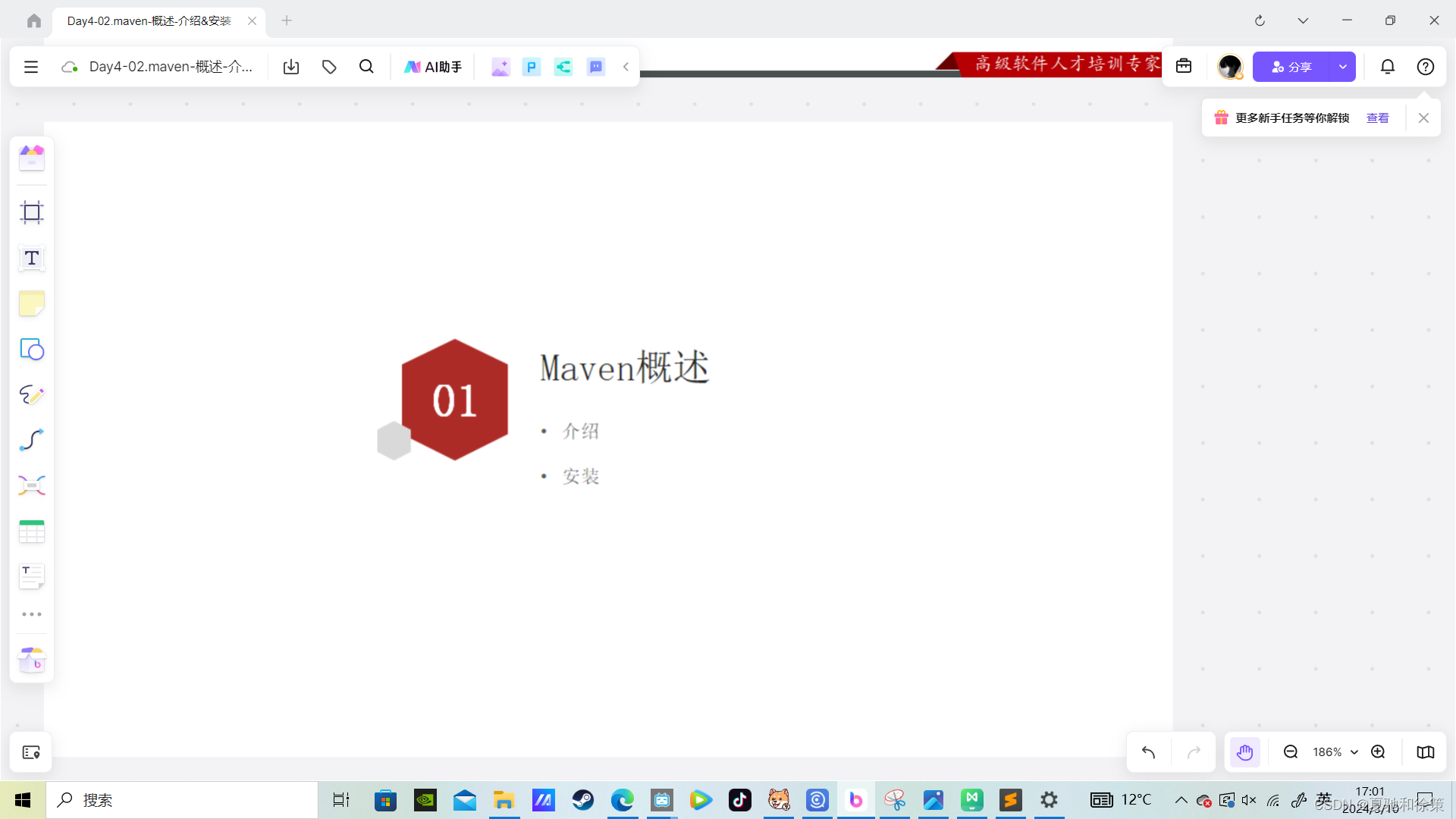The width and height of the screenshot is (1456, 819).
Task: Select the Text tool
Action: pyautogui.click(x=31, y=258)
